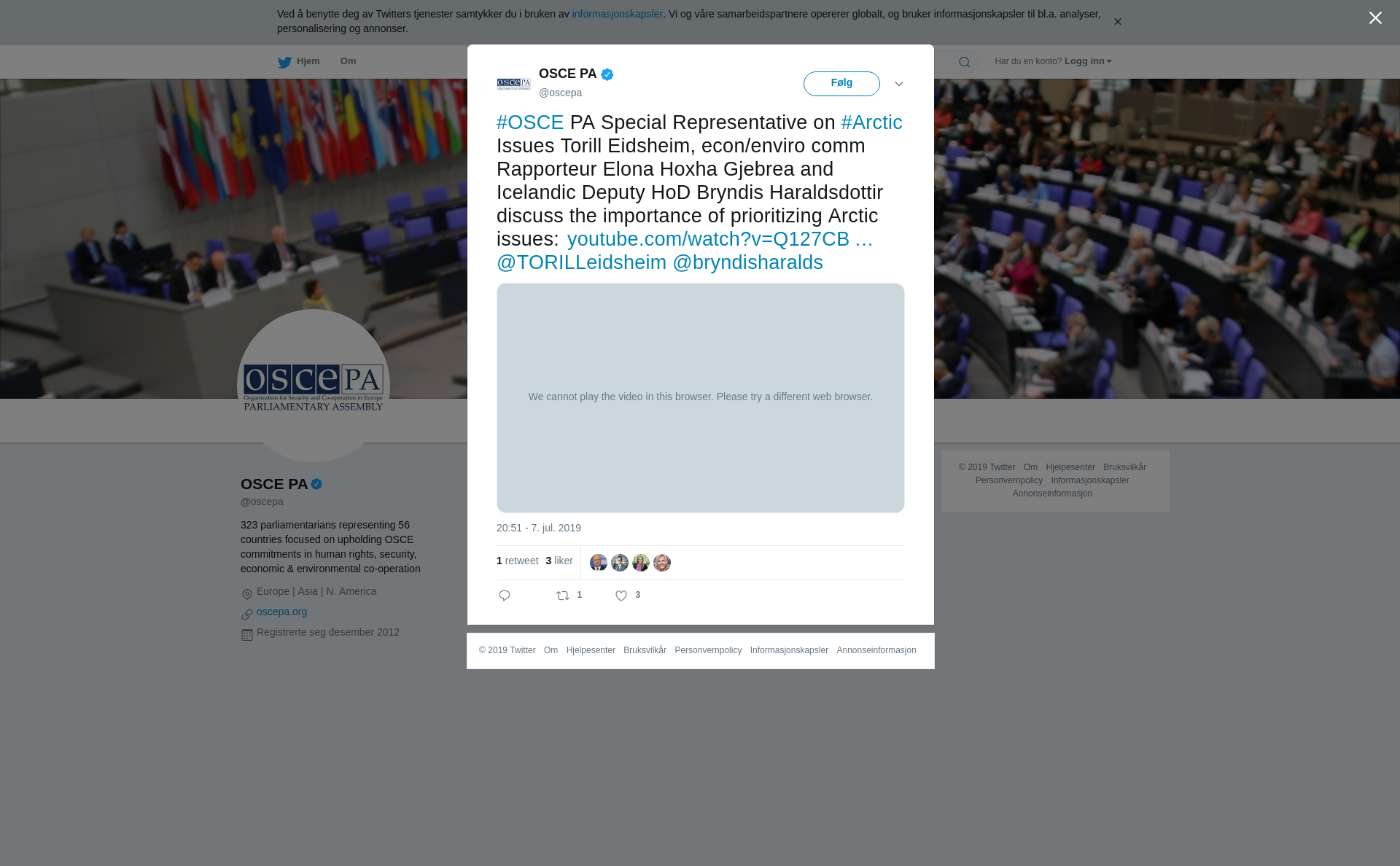Open Personvernpolicy in tweet footer
This screenshot has height=866, width=1400.
(x=708, y=650)
